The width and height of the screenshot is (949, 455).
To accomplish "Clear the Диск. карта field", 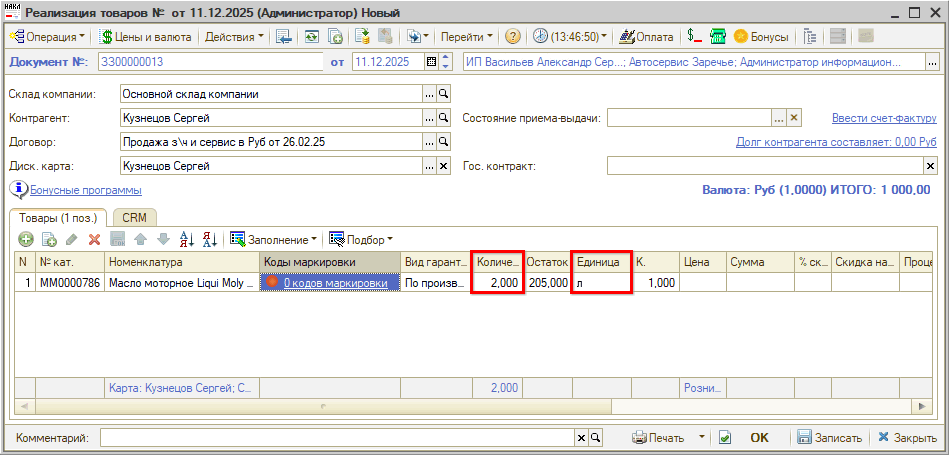I will pyautogui.click(x=444, y=165).
